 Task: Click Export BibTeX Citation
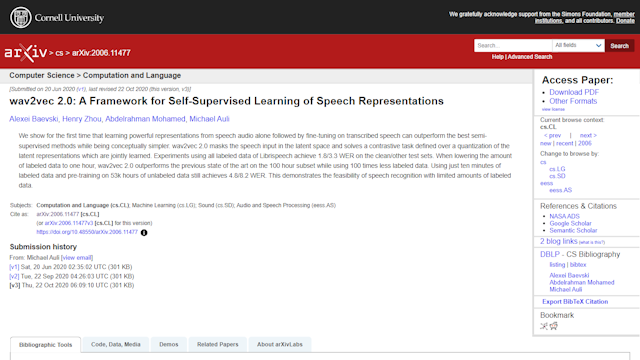[x=575, y=302]
